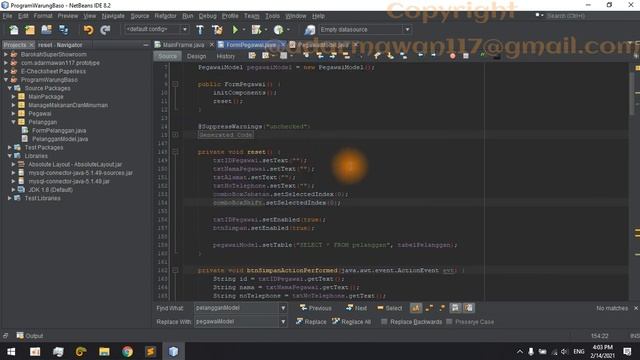Toggle Highlight Results in find bar
This screenshot has height=360, width=640.
click(455, 308)
